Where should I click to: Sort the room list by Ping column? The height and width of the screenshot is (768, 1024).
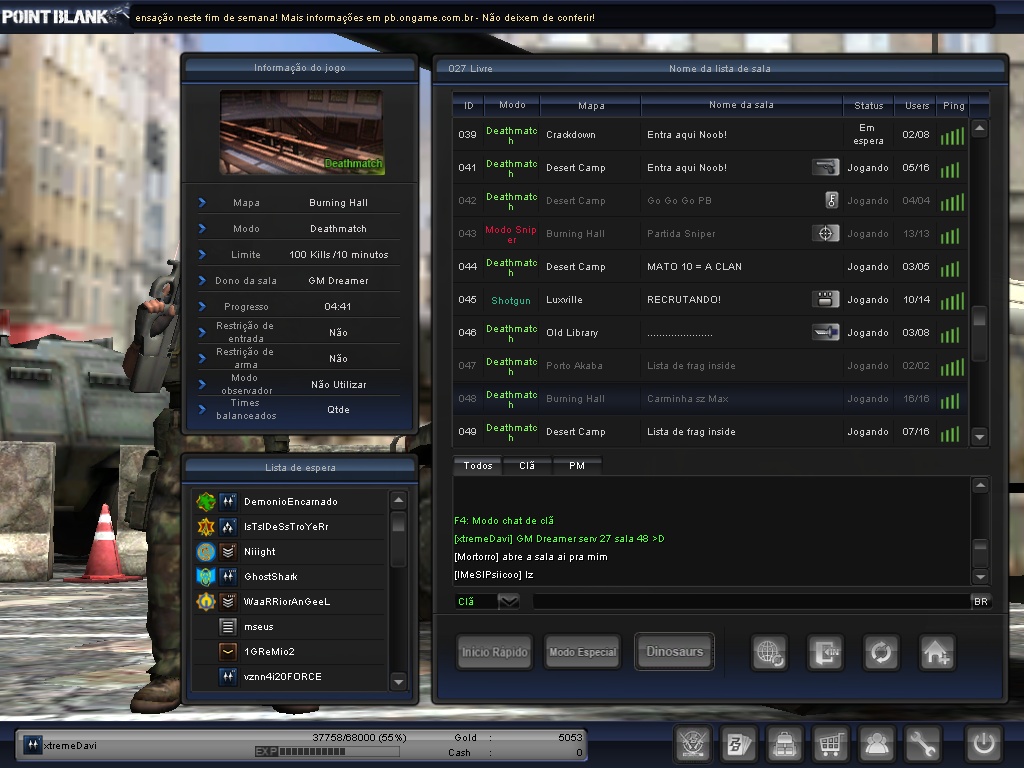[953, 105]
